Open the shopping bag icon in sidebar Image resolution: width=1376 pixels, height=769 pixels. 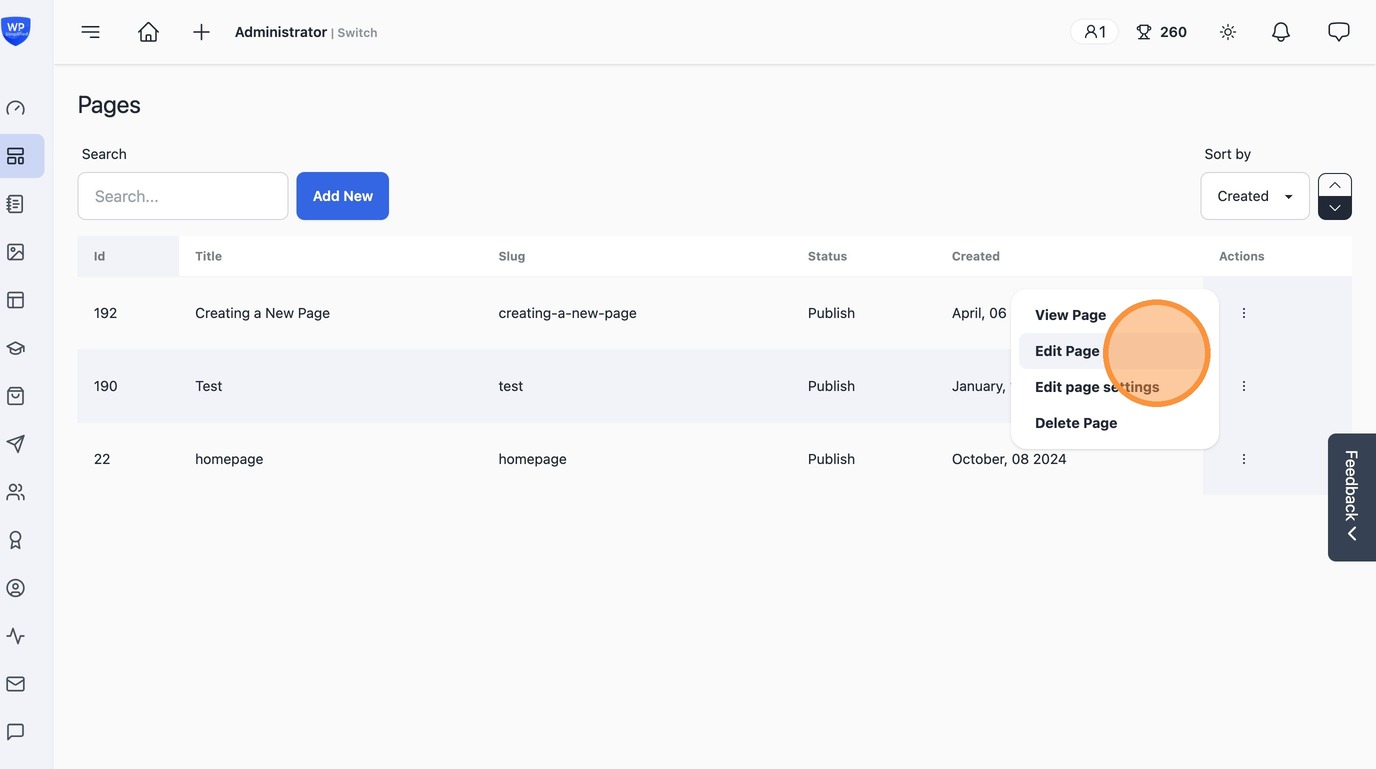coord(16,396)
